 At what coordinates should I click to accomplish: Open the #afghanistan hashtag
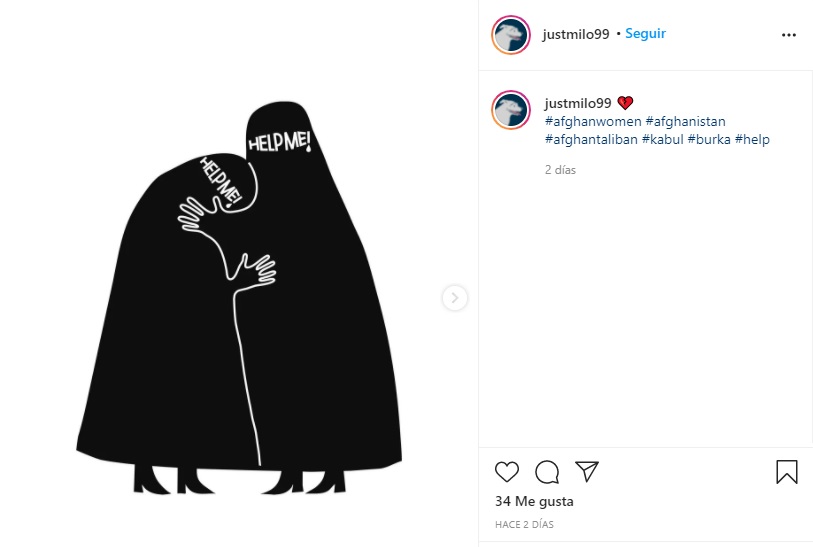click(x=685, y=121)
